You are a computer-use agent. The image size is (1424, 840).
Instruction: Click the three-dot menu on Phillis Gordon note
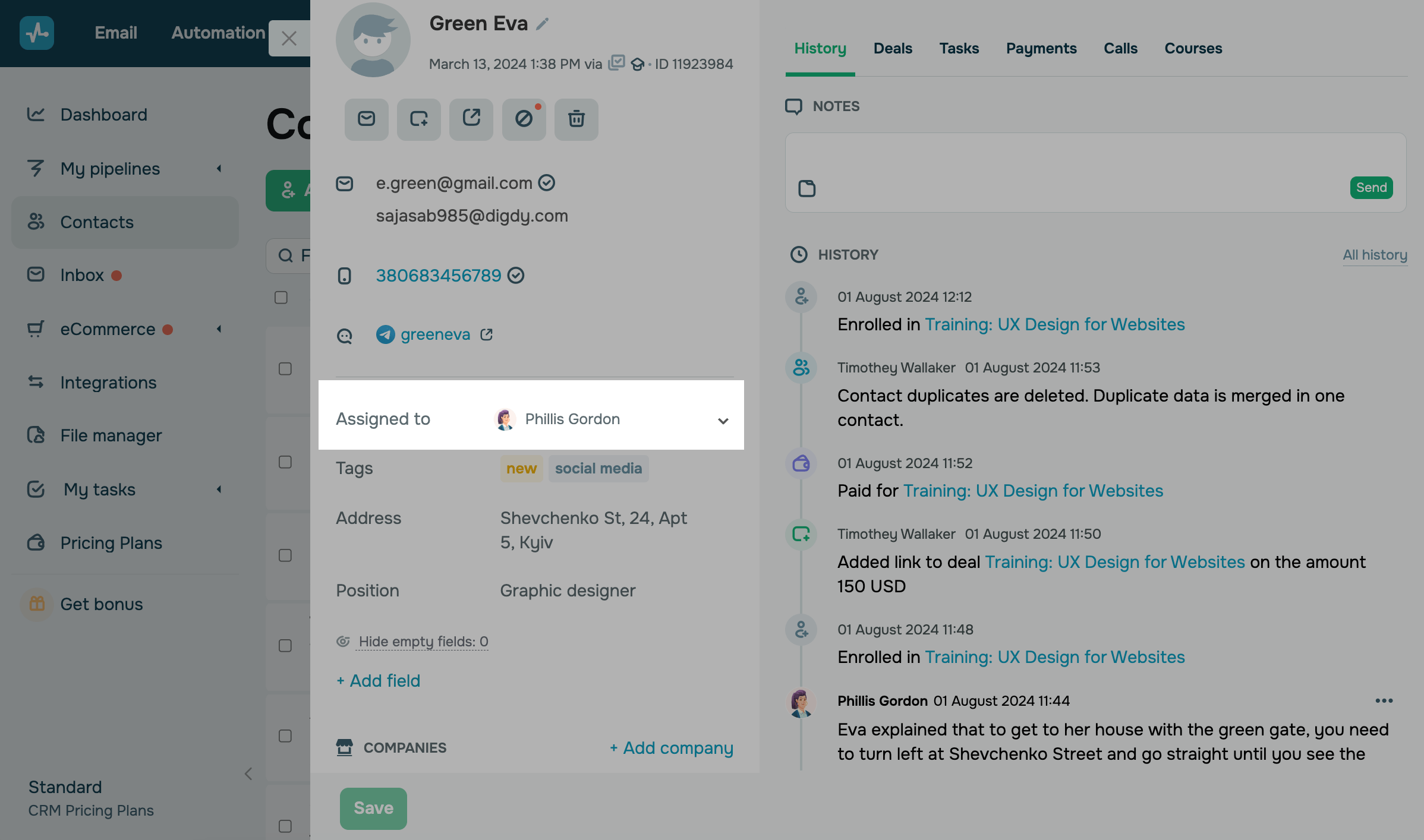click(1384, 701)
